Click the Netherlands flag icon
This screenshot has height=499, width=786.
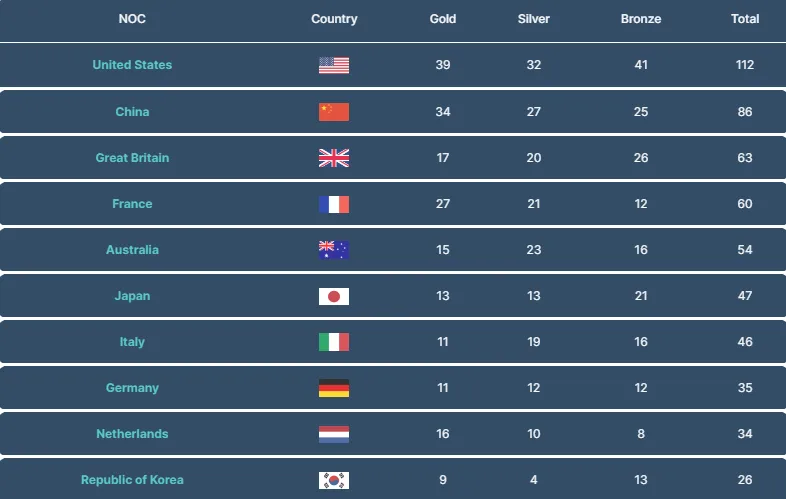coord(334,434)
